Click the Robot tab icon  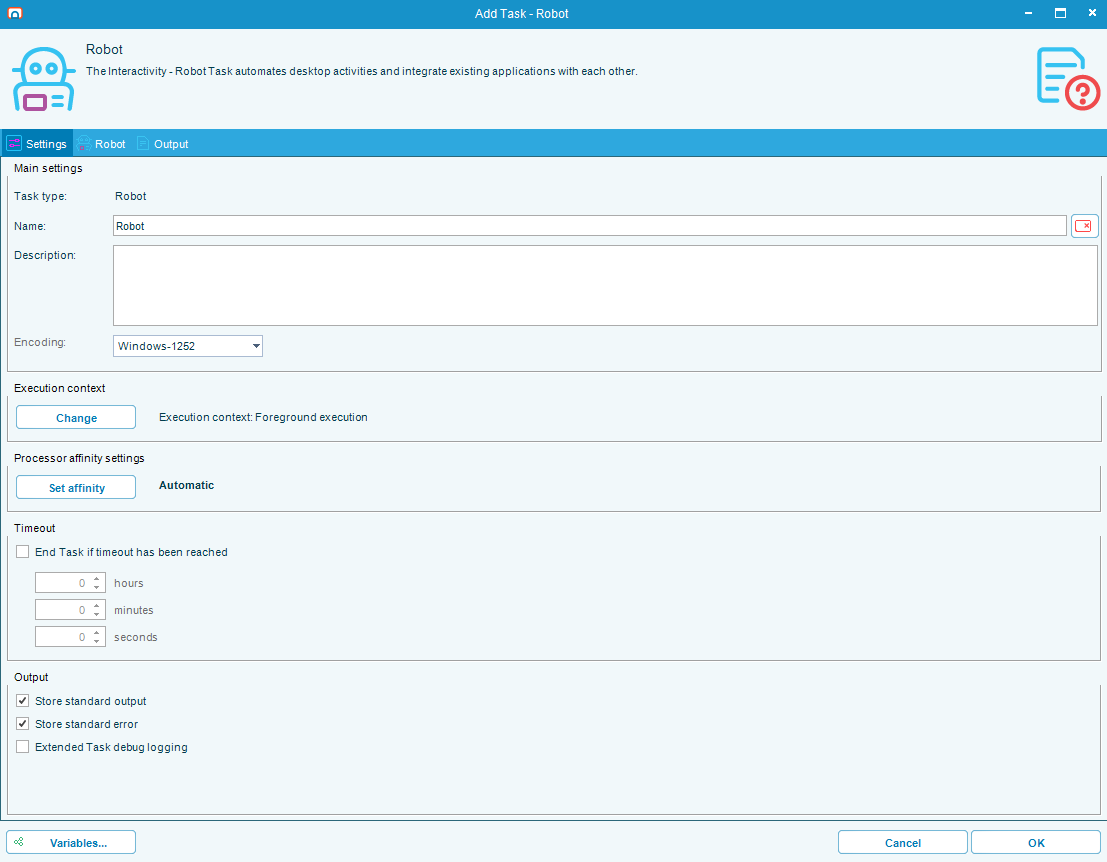point(84,143)
